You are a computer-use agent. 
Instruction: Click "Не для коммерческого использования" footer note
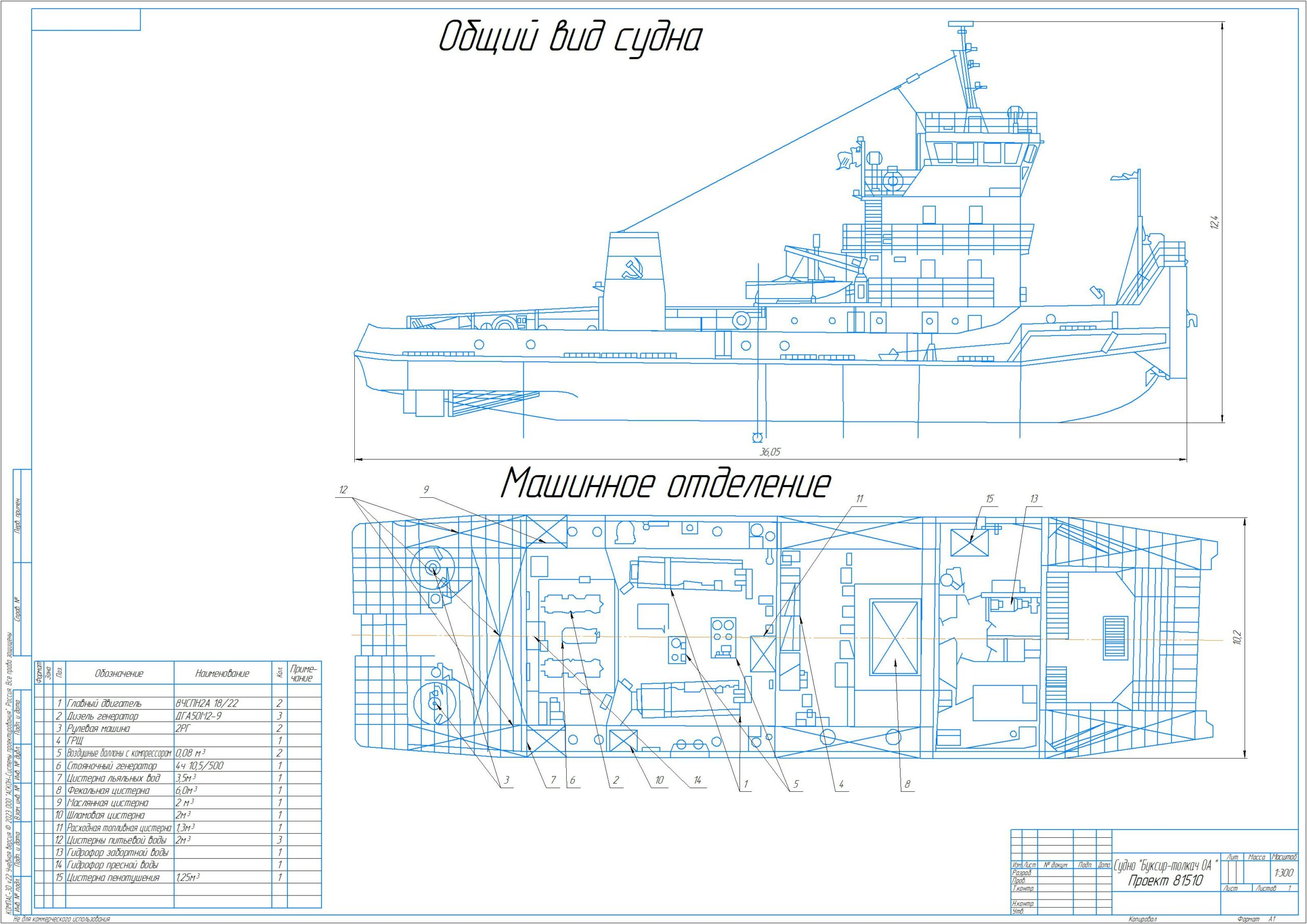(62, 919)
